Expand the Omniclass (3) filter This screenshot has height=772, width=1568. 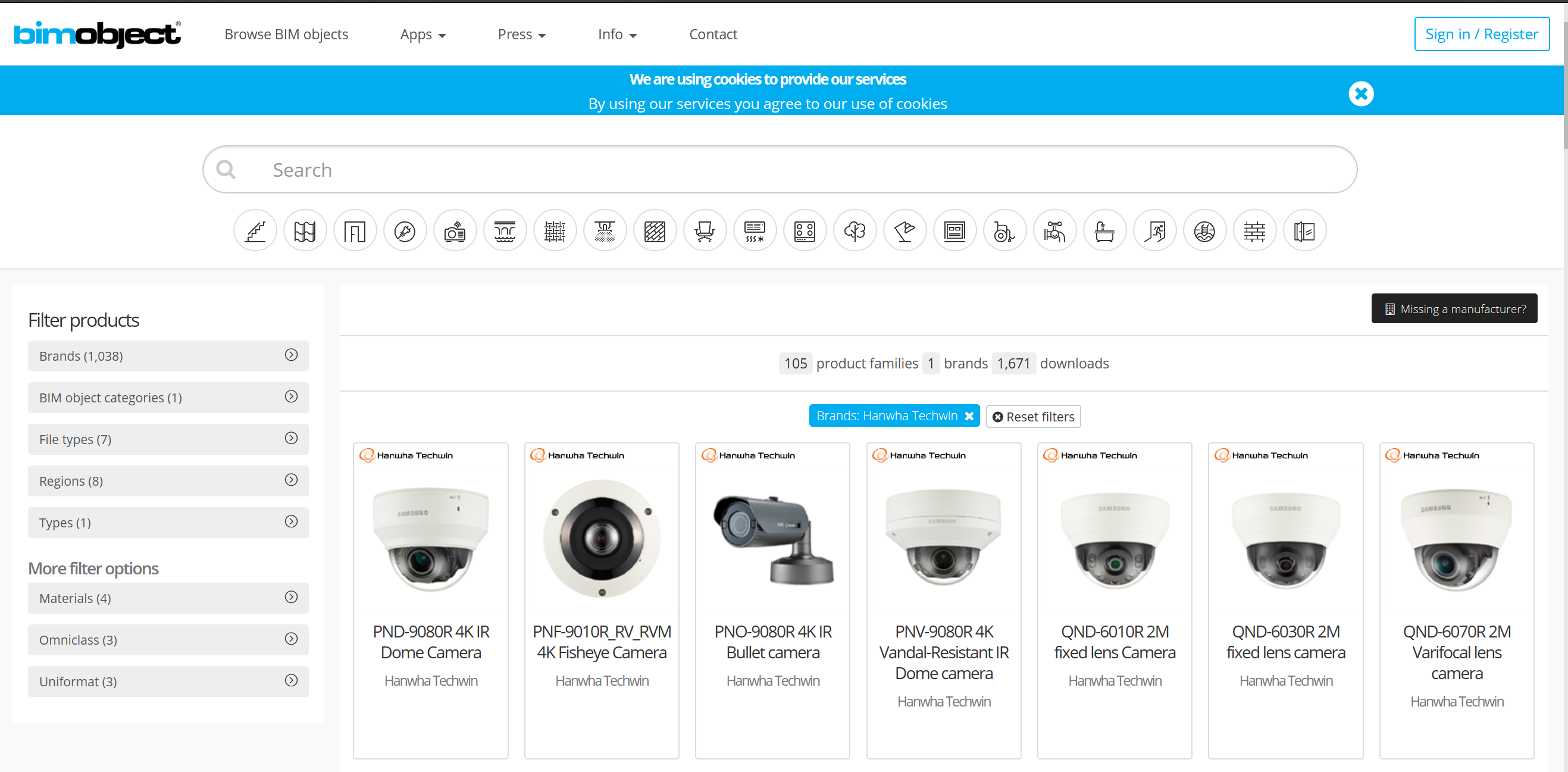click(168, 640)
